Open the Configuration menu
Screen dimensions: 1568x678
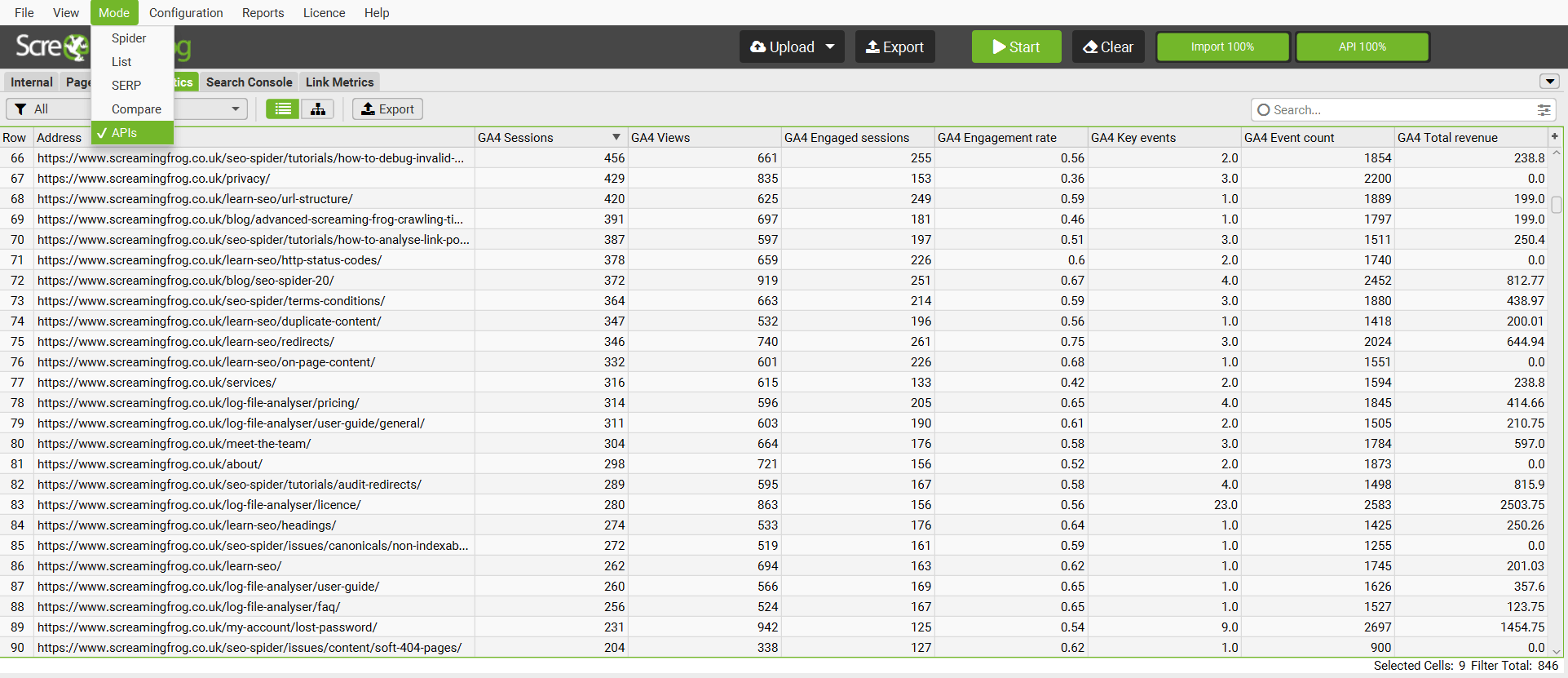(x=186, y=13)
